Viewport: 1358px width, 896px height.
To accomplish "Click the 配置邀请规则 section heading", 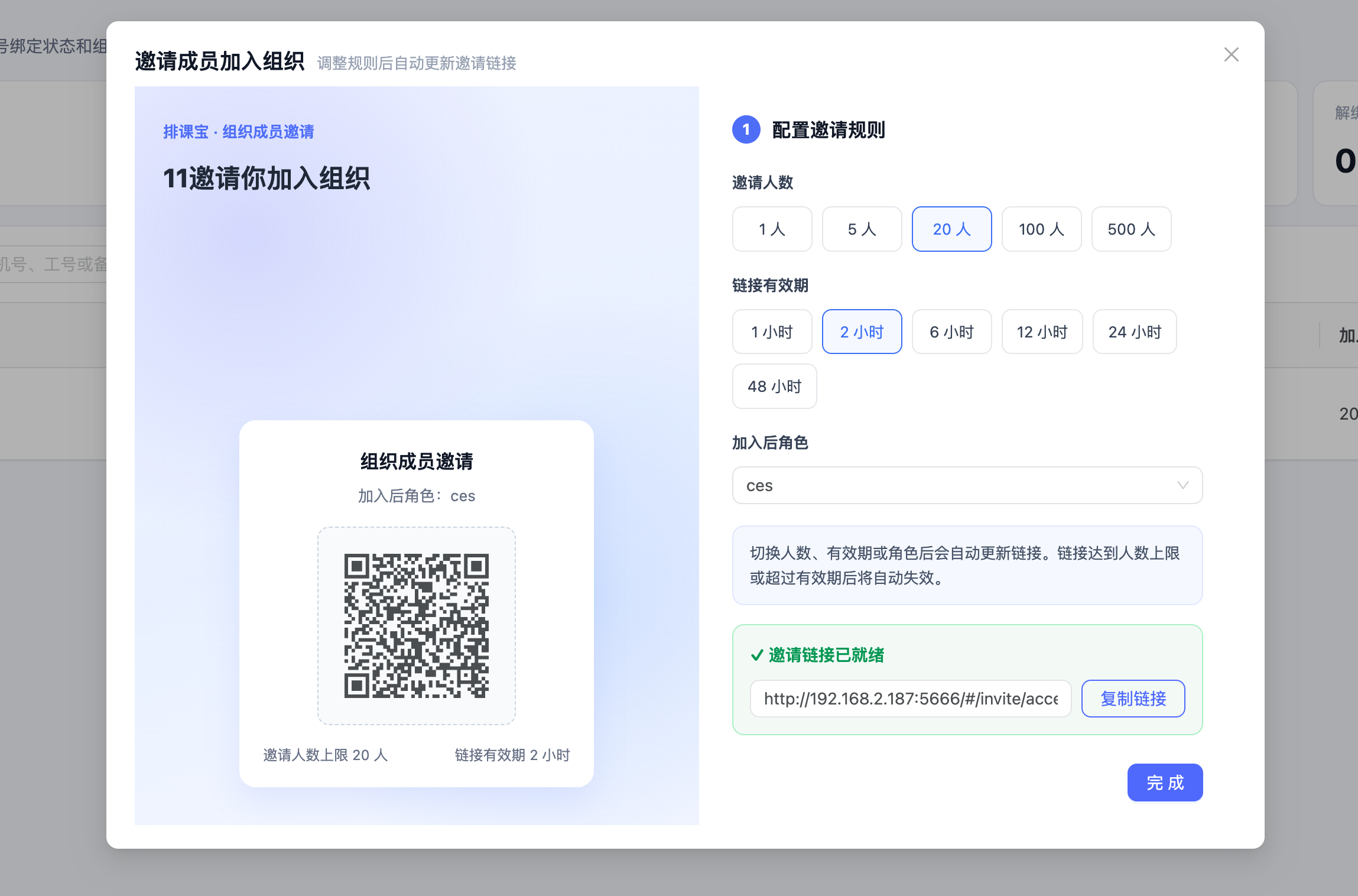I will [x=829, y=130].
